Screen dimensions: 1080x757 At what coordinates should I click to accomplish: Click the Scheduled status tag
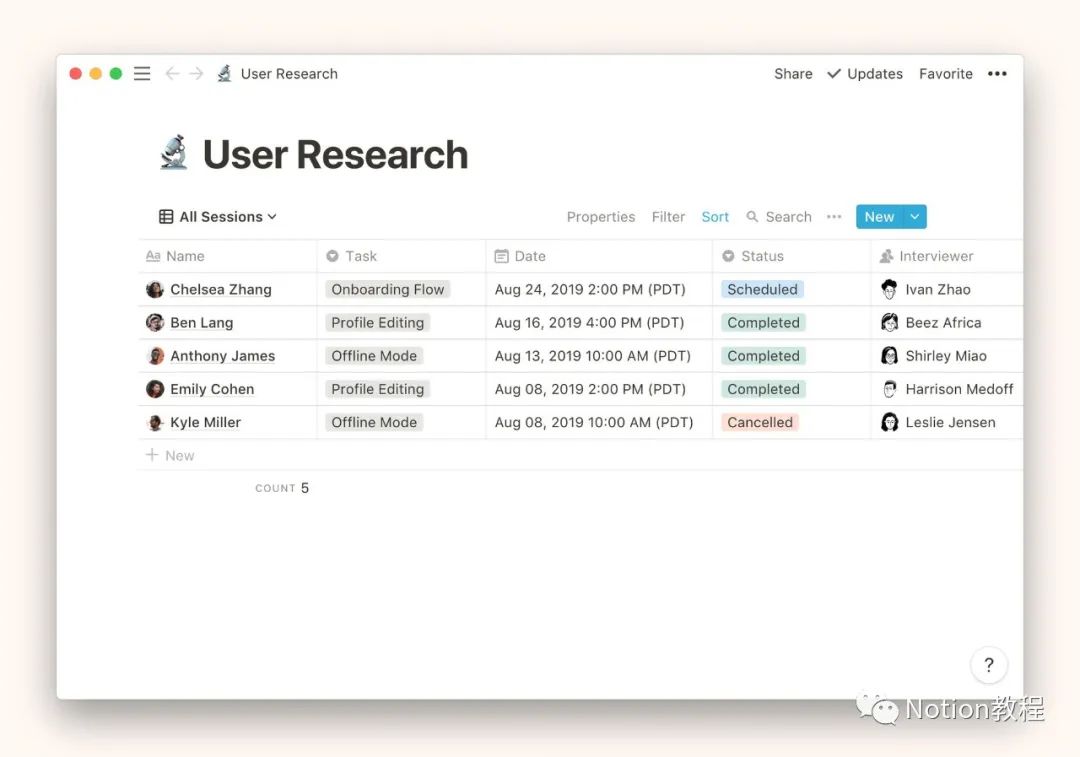pyautogui.click(x=762, y=289)
